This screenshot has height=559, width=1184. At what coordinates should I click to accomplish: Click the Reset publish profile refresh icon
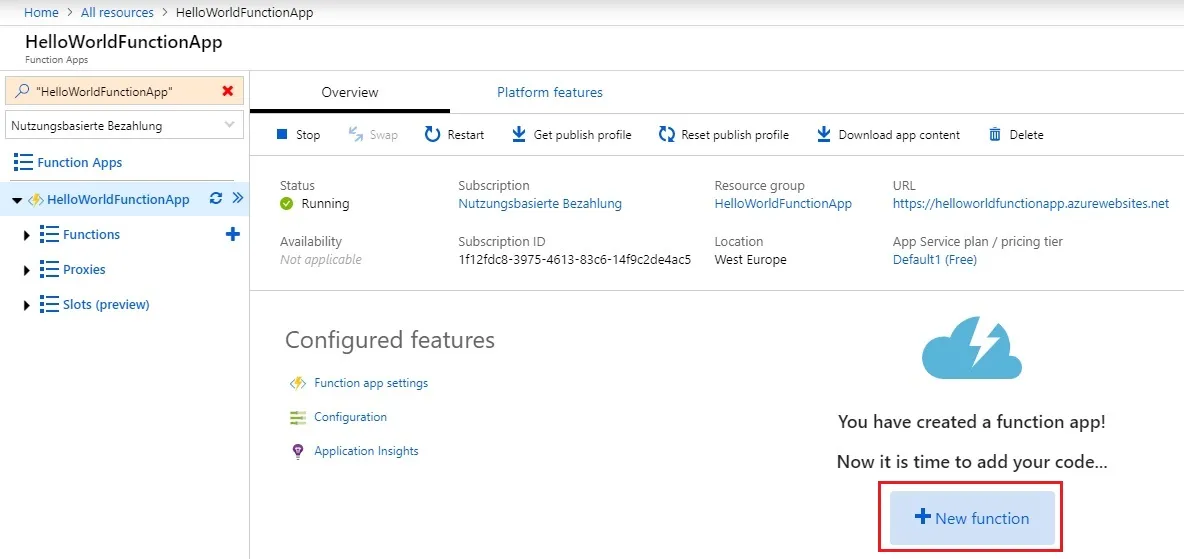(x=666, y=134)
